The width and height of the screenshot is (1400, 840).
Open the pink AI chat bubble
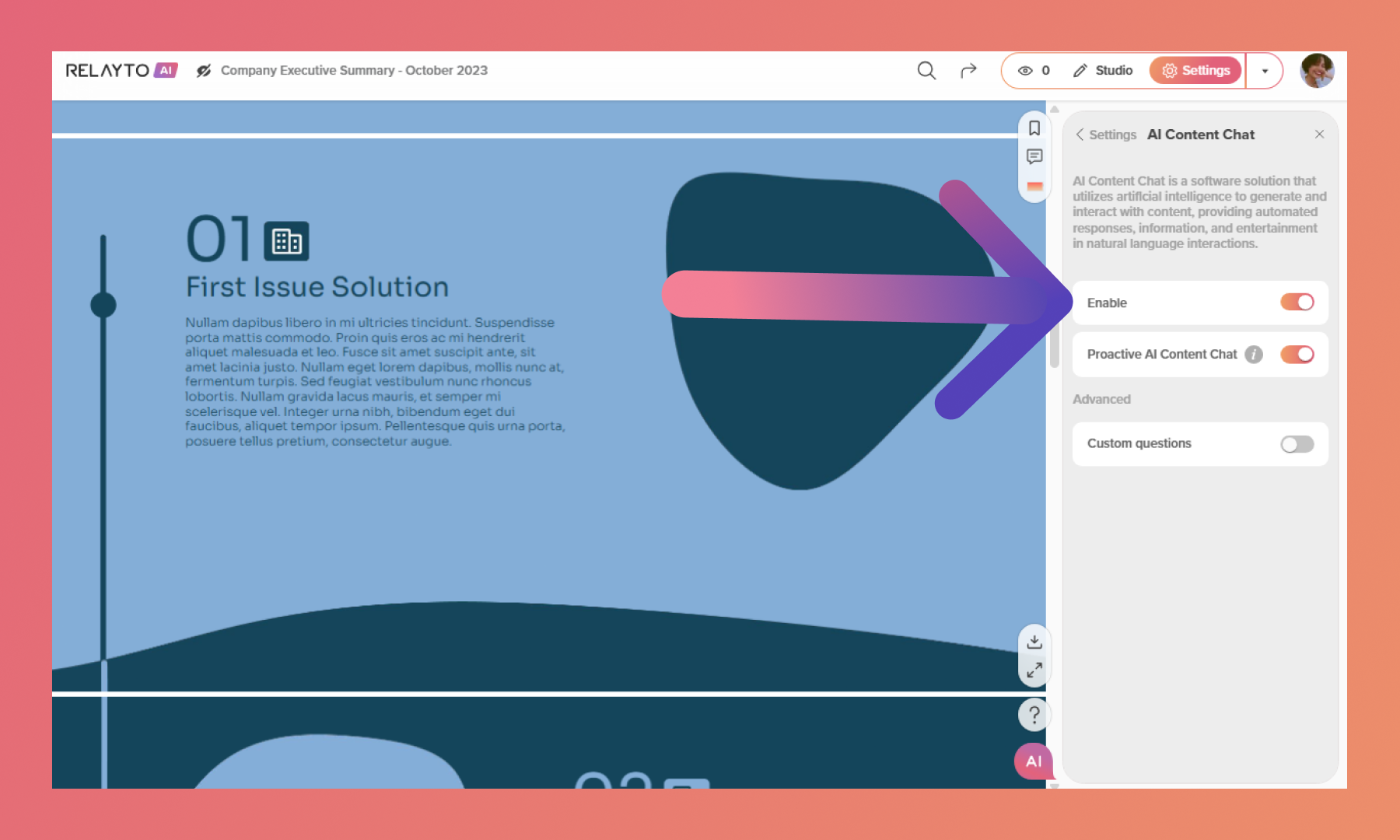pyautogui.click(x=1034, y=761)
